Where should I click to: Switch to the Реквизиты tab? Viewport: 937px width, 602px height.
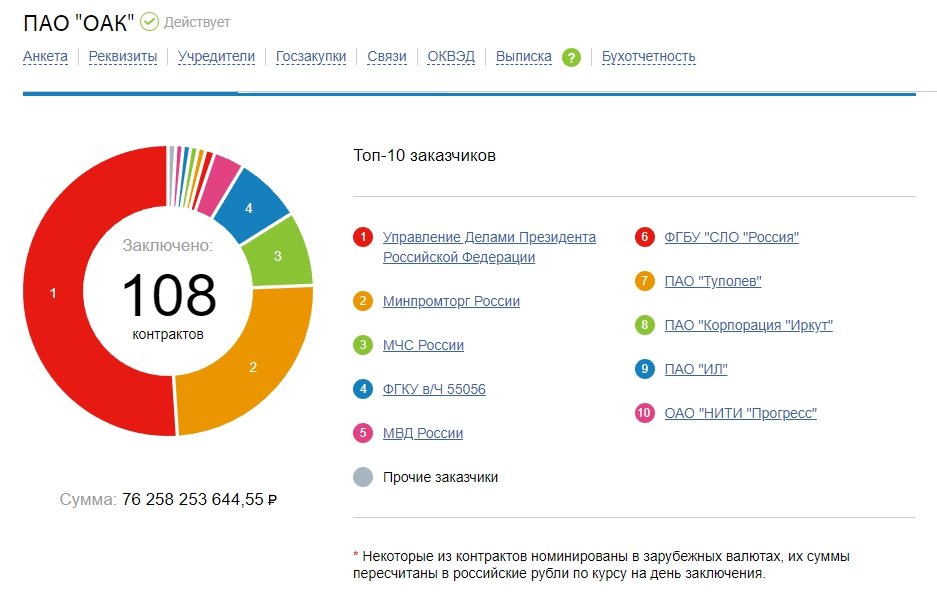(123, 56)
